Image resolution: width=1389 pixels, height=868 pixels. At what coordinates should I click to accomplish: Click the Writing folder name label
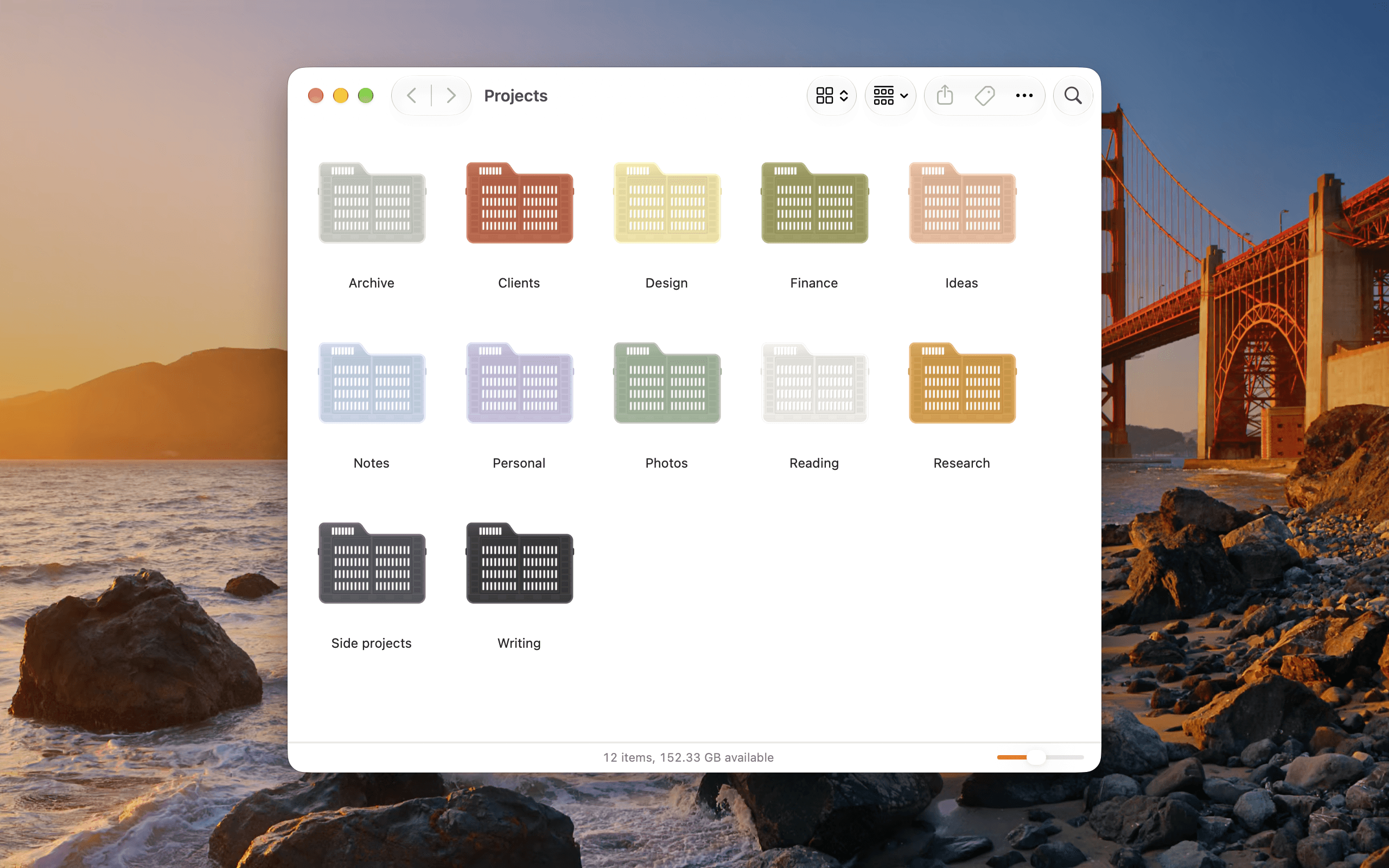point(519,643)
